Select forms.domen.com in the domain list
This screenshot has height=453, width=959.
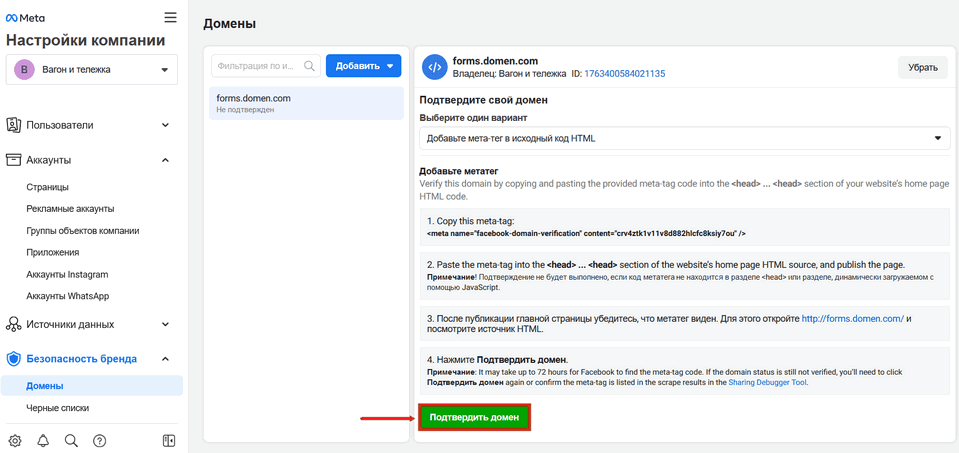pos(306,103)
